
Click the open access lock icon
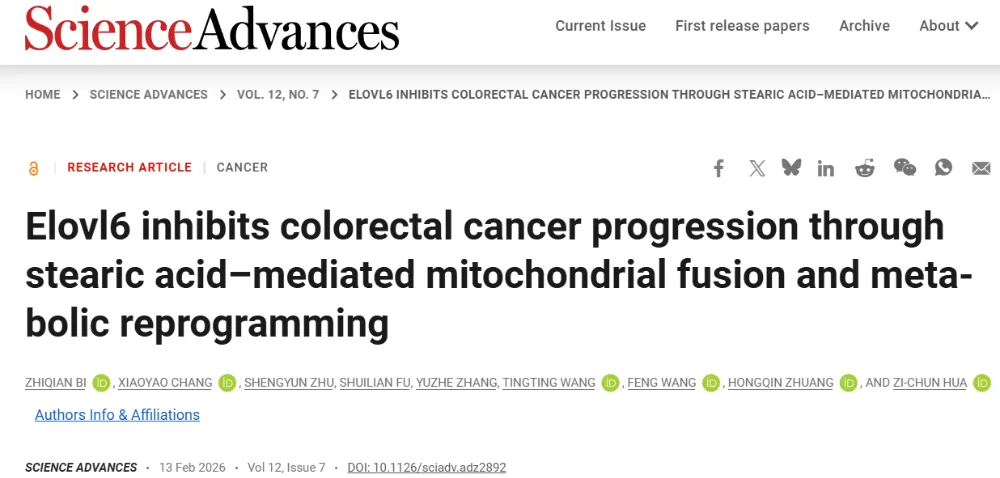pos(33,168)
